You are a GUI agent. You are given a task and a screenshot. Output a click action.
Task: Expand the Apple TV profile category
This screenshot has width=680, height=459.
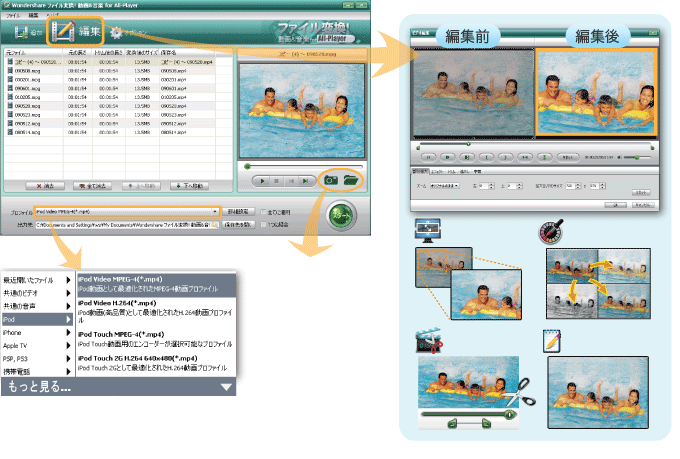pyautogui.click(x=36, y=346)
